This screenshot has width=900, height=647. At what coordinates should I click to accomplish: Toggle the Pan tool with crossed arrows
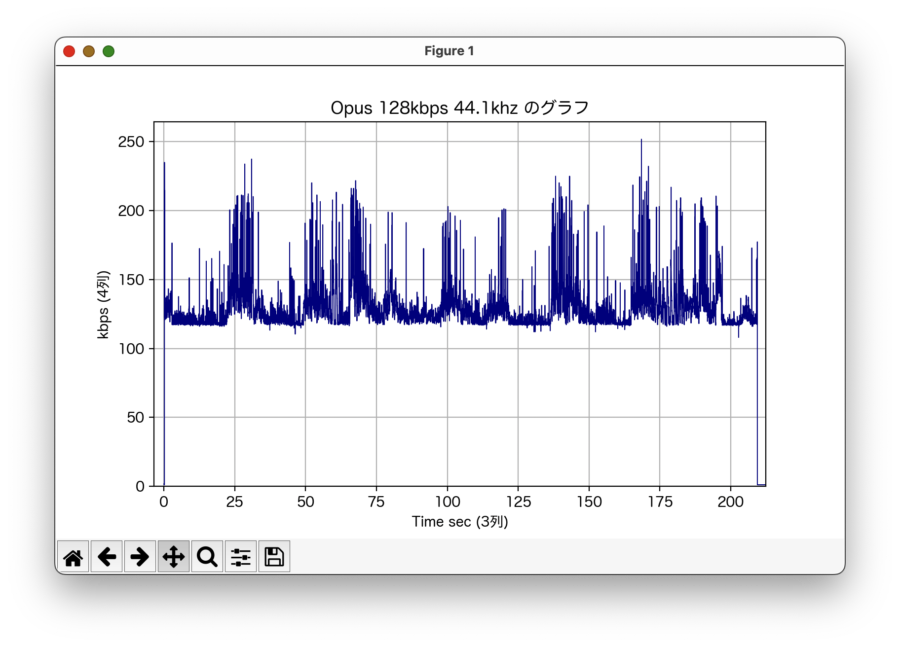pos(173,557)
